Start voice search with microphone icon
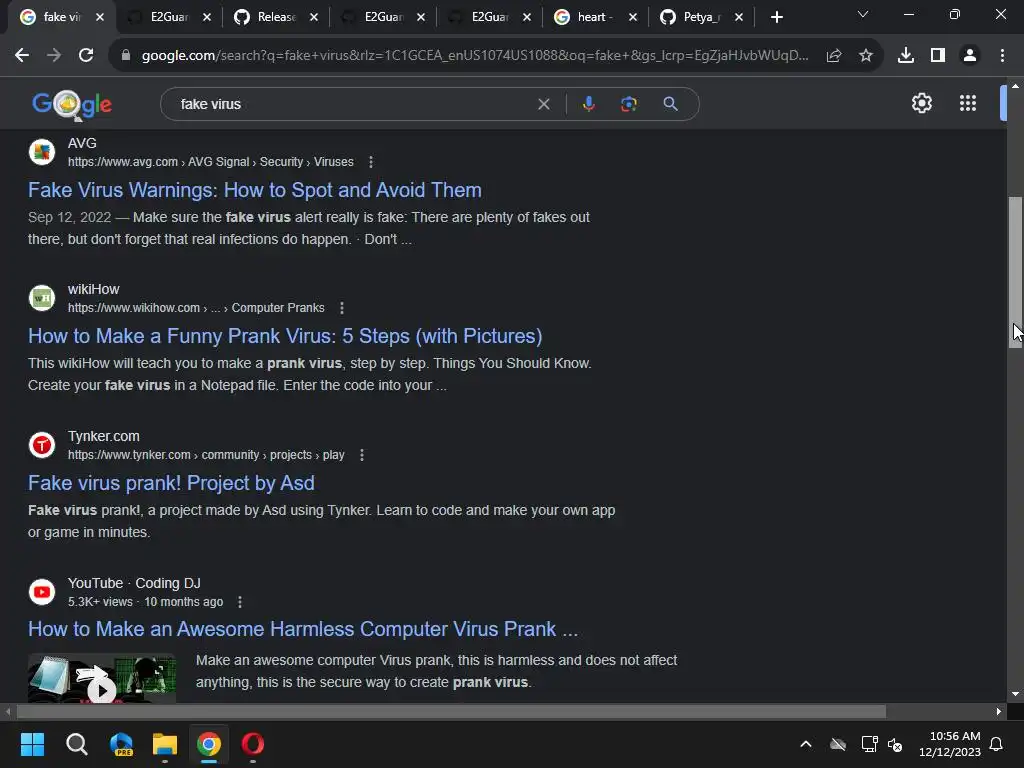Image resolution: width=1024 pixels, height=768 pixels. pos(588,104)
